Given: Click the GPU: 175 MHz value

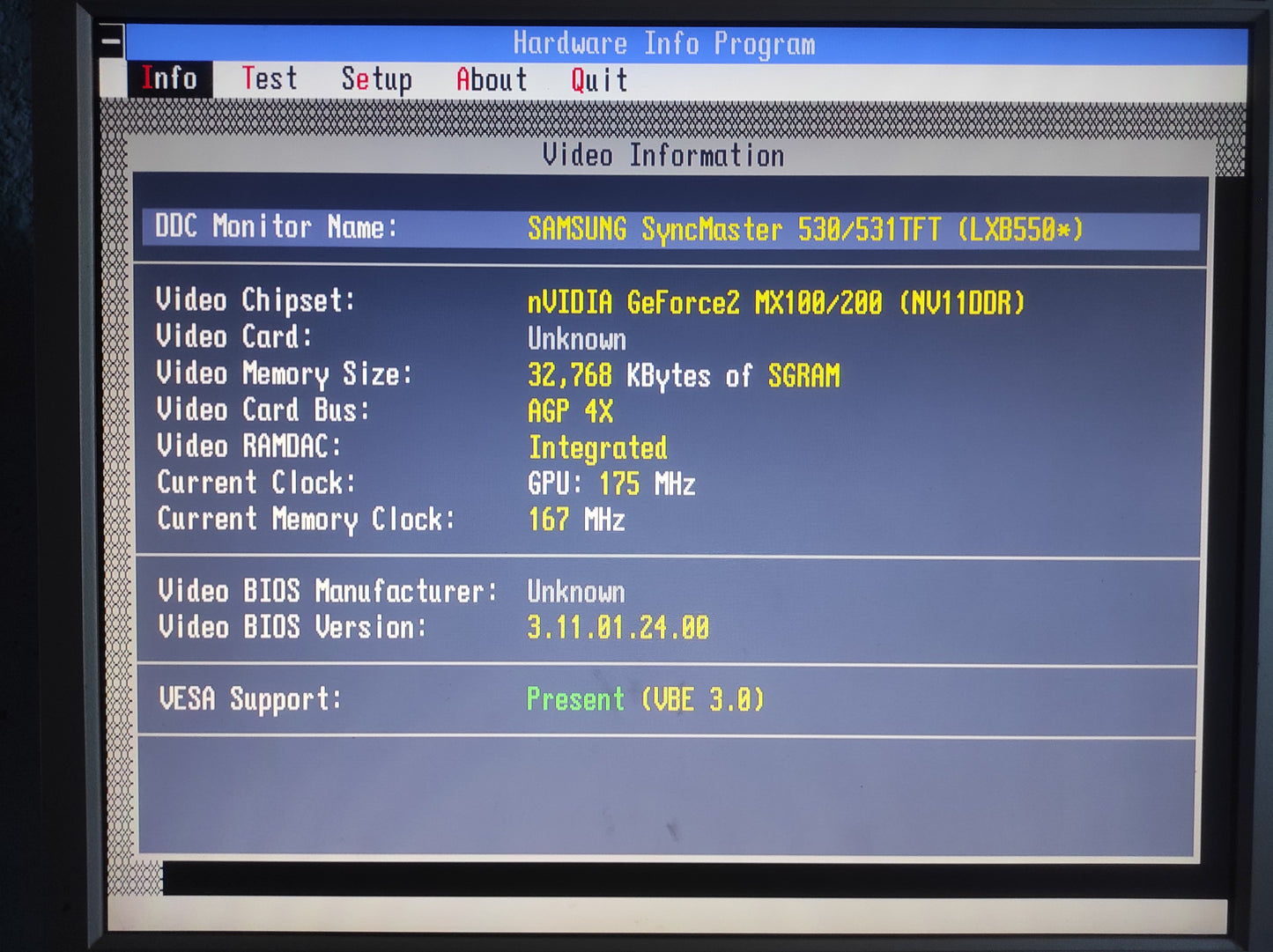Looking at the screenshot, I should coord(611,484).
